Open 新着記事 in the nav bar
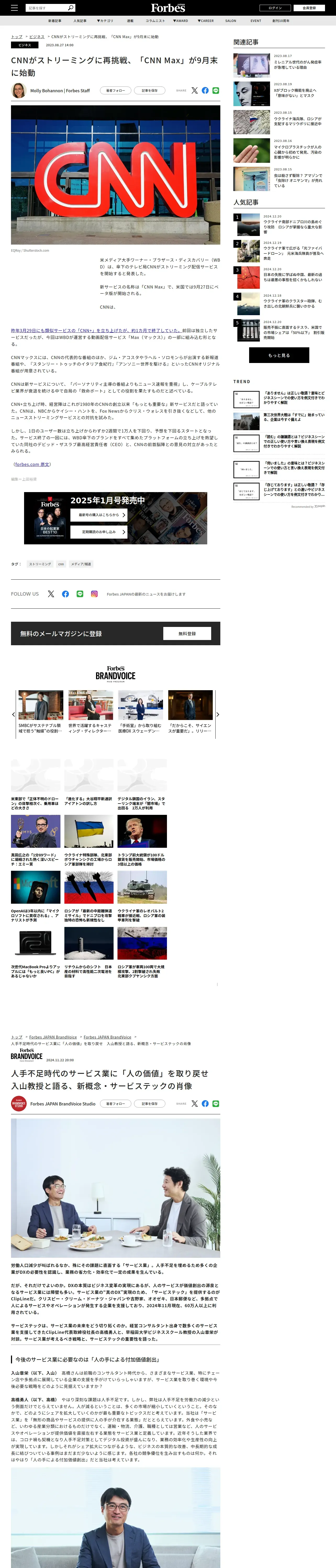This screenshot has width=336, height=1568. coord(55,21)
